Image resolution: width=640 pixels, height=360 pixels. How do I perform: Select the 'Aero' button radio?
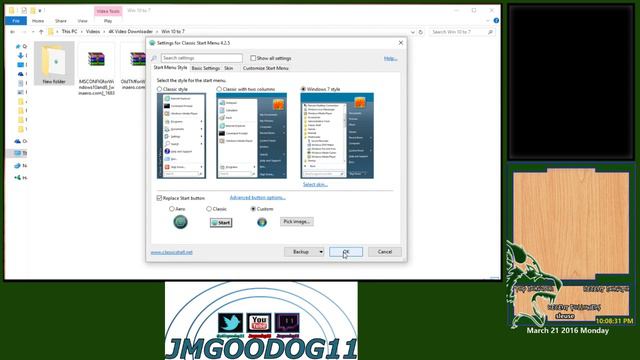[x=172, y=209]
